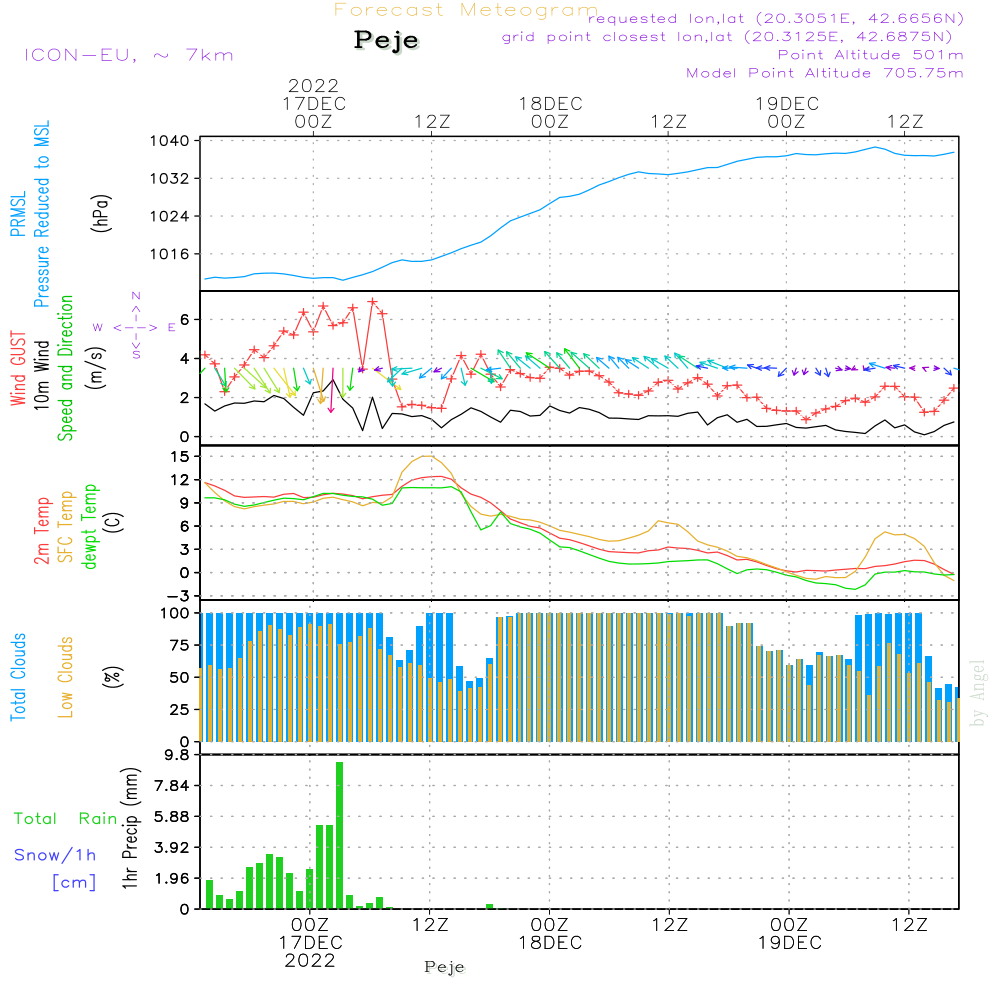Click the '25' cloud axis value
Screen dimensions: 1000x1000
click(180, 709)
